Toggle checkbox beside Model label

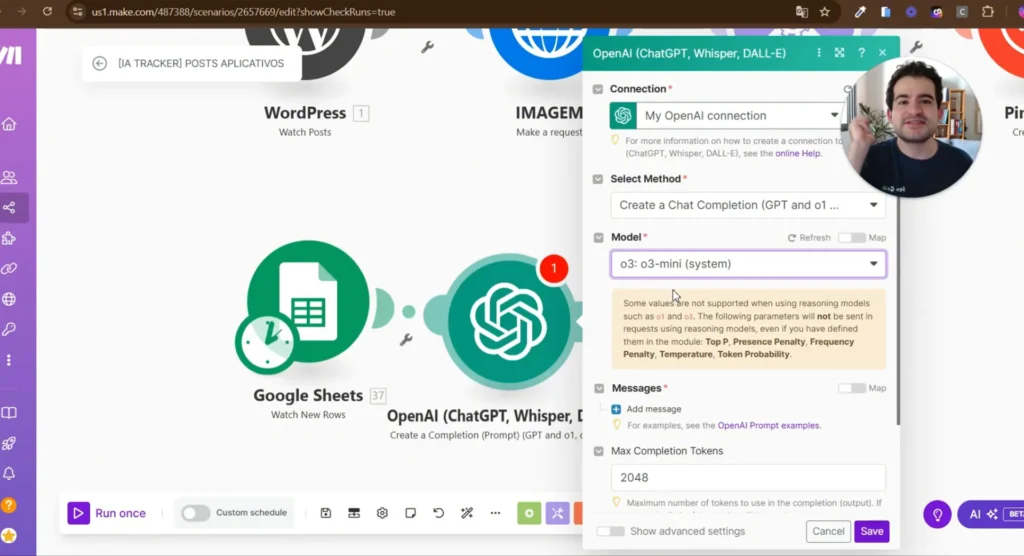598,238
